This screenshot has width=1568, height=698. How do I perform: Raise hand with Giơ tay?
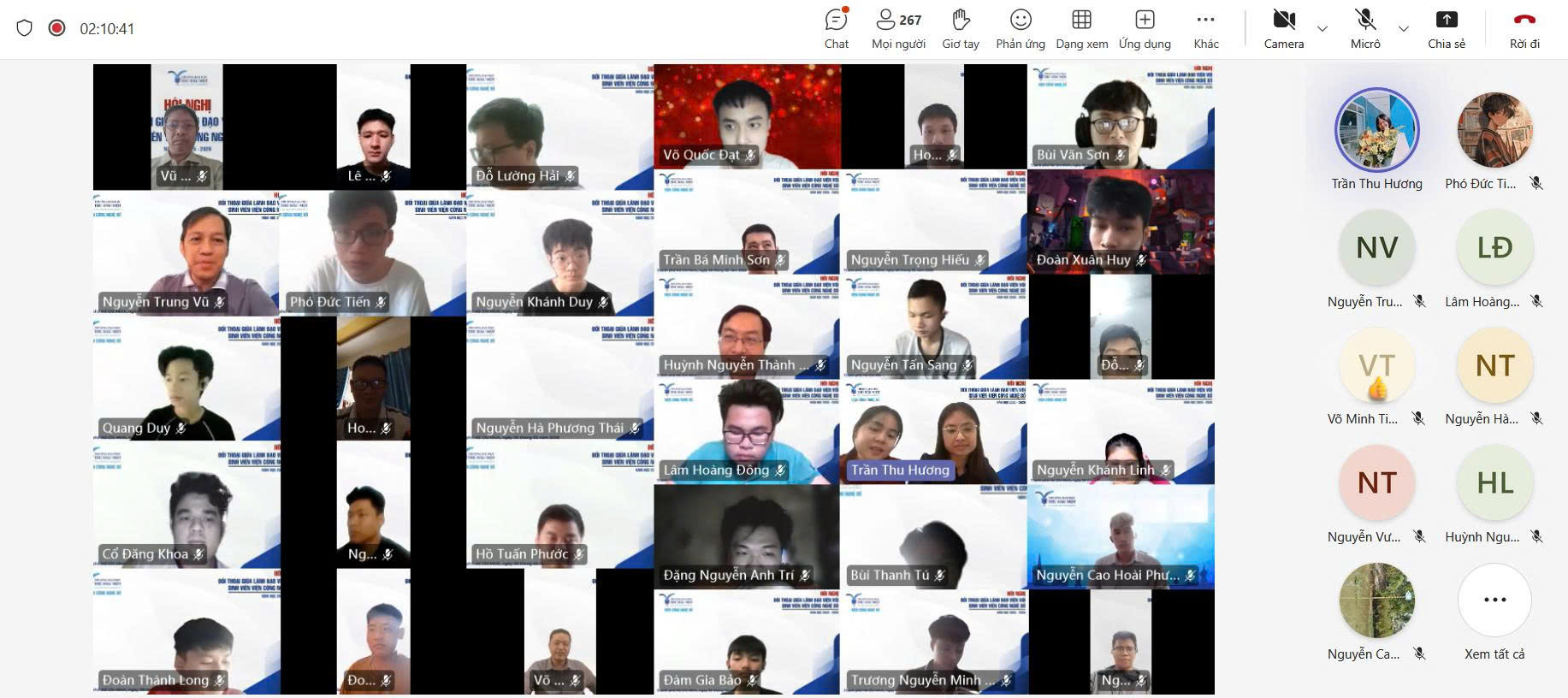960,28
